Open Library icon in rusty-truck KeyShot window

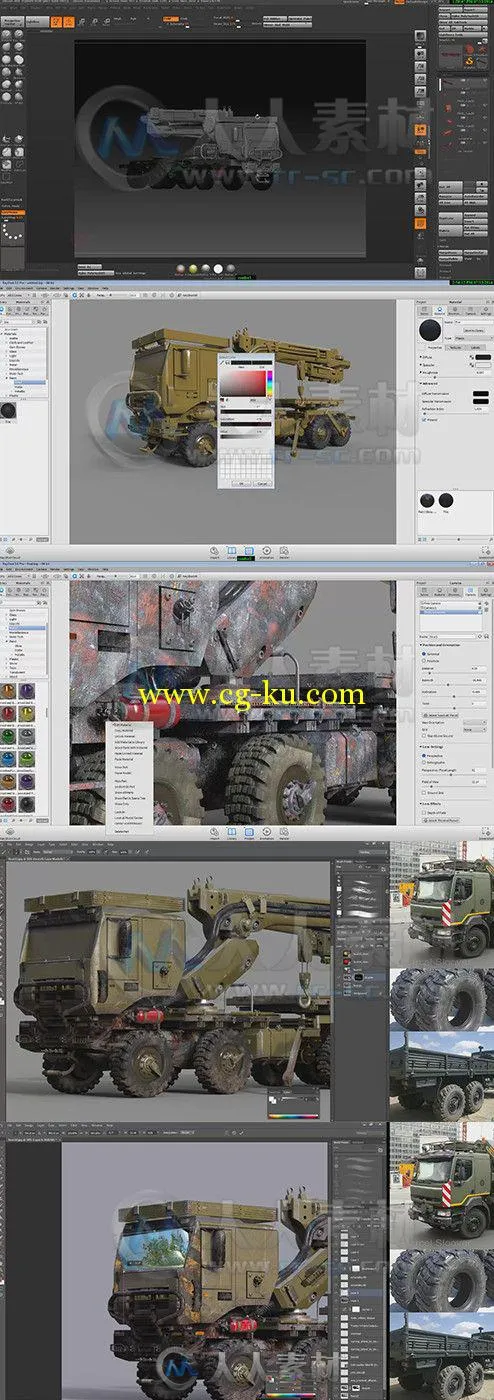pyautogui.click(x=231, y=832)
